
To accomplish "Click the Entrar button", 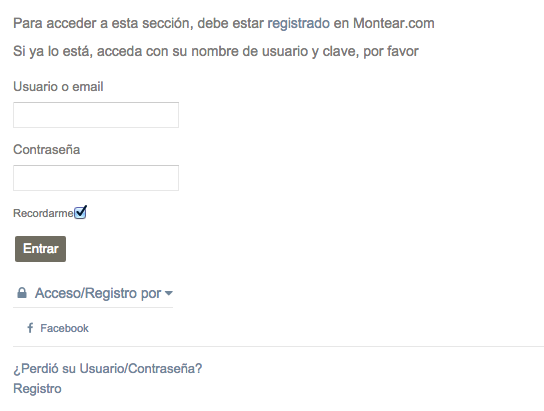I will click(x=41, y=249).
